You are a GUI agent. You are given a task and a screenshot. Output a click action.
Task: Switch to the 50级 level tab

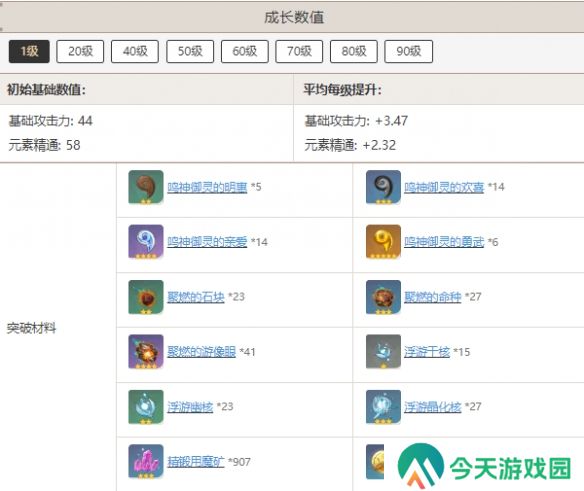click(x=190, y=51)
